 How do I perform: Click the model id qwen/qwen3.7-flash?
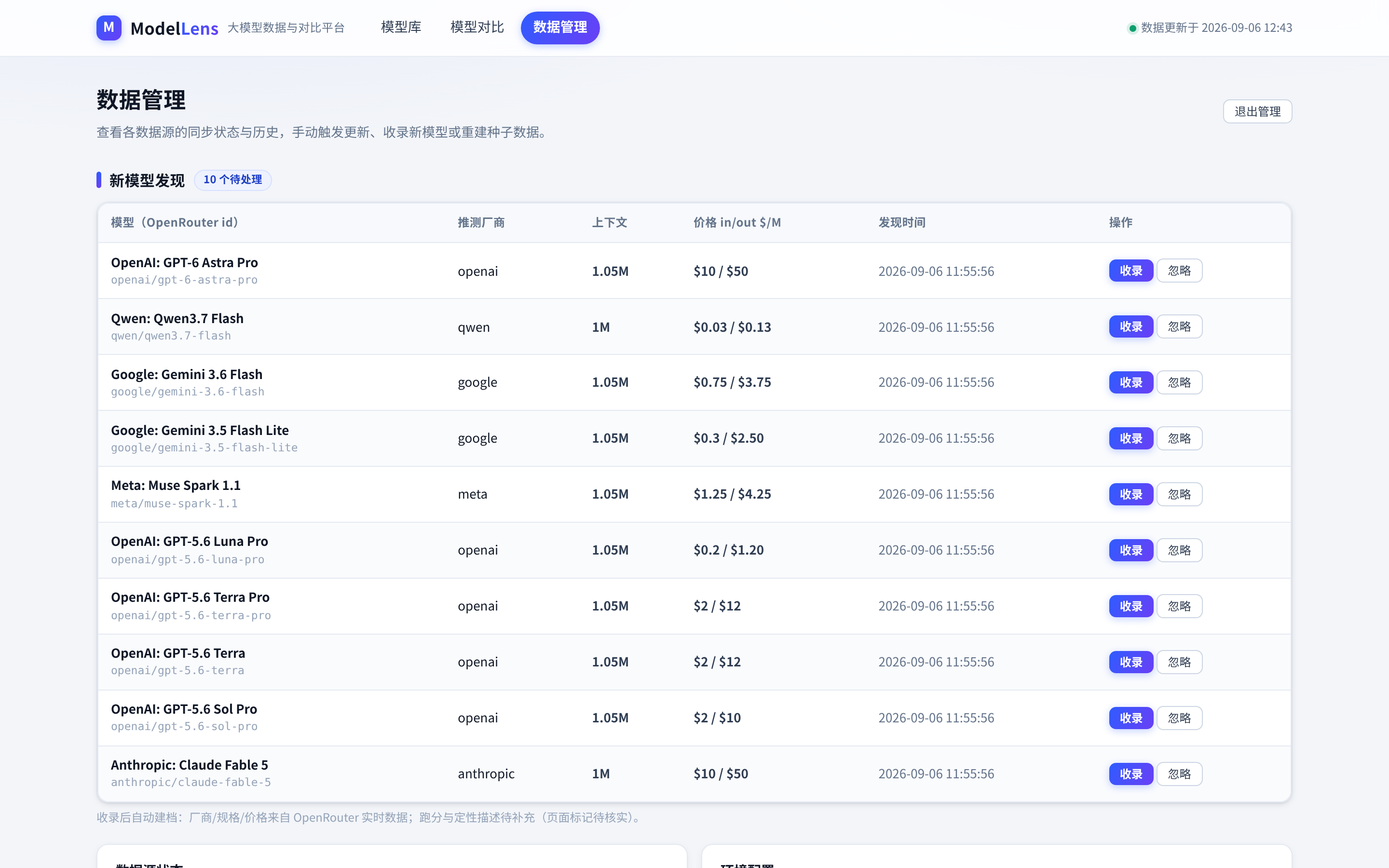click(x=171, y=336)
